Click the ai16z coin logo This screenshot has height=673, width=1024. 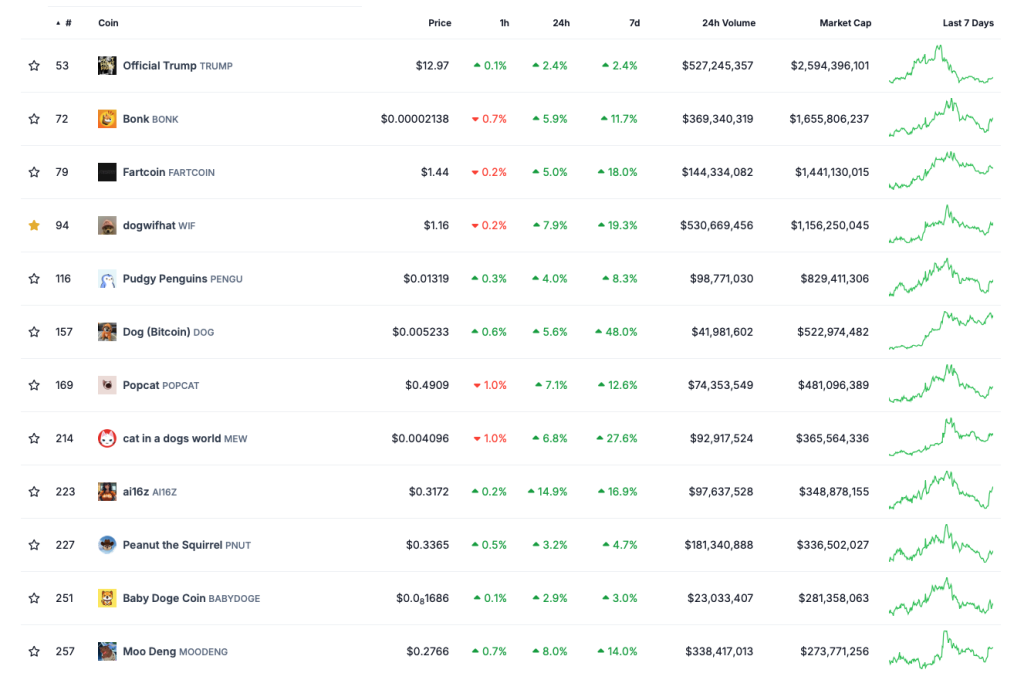(x=107, y=492)
